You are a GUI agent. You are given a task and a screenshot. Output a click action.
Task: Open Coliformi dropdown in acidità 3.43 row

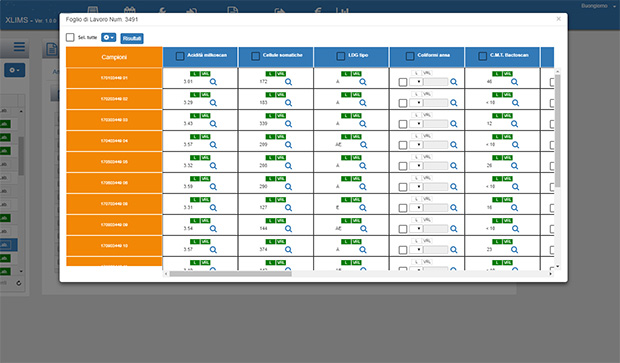pos(416,124)
